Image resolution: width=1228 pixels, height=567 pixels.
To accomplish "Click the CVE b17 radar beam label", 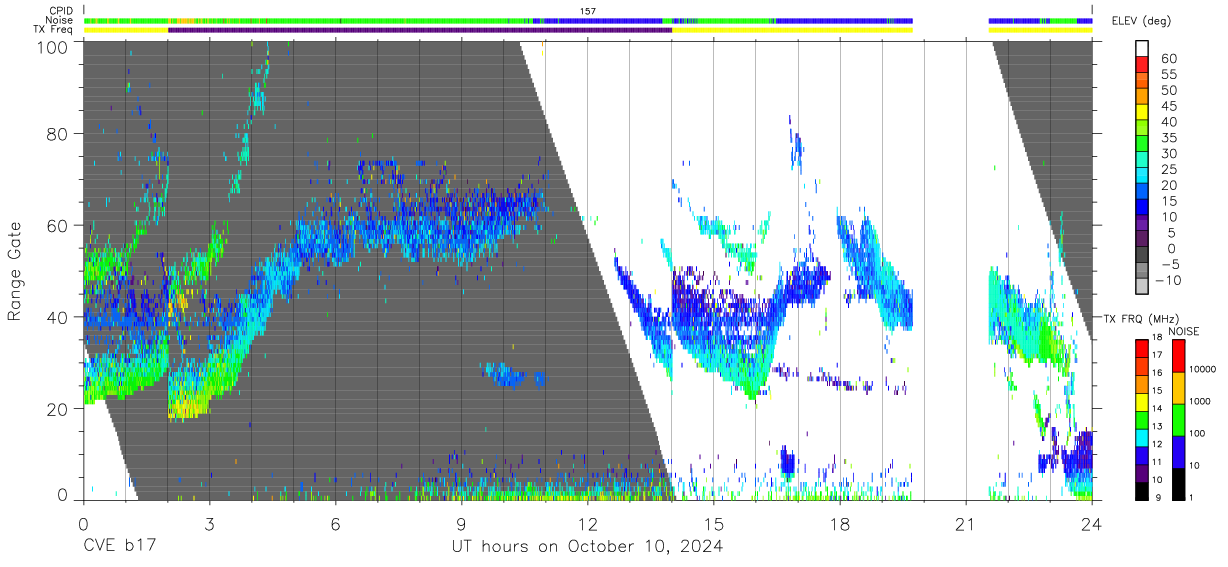I will coord(119,547).
